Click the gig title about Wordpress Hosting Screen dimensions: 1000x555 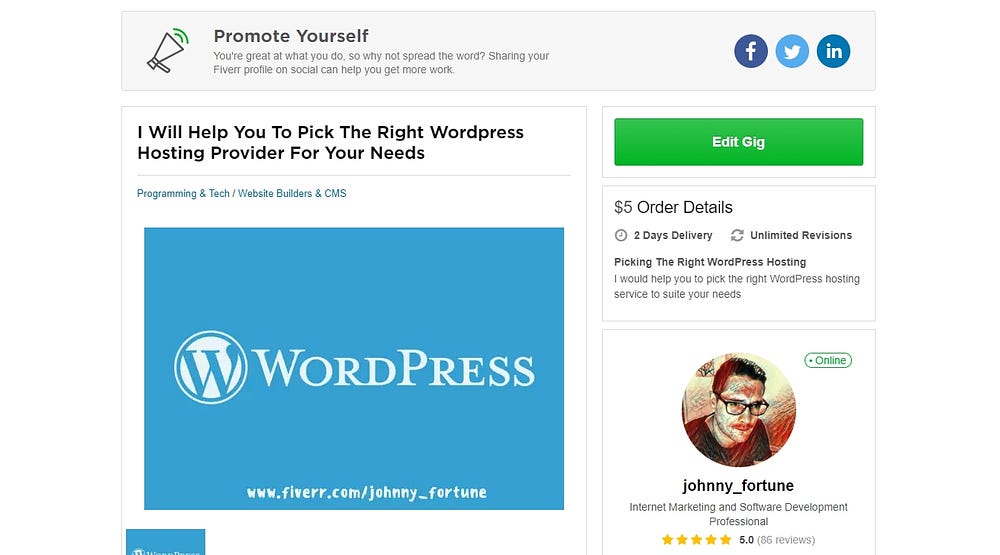[330, 142]
